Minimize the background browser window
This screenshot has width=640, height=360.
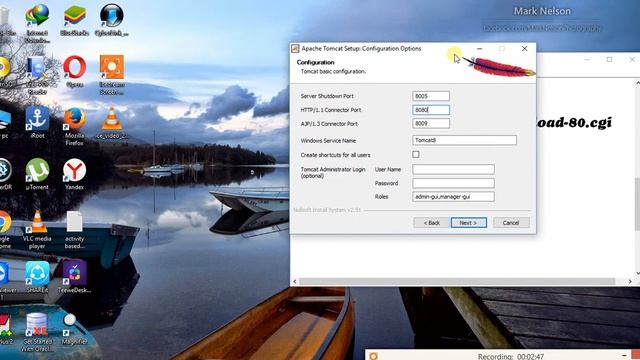(587, 60)
